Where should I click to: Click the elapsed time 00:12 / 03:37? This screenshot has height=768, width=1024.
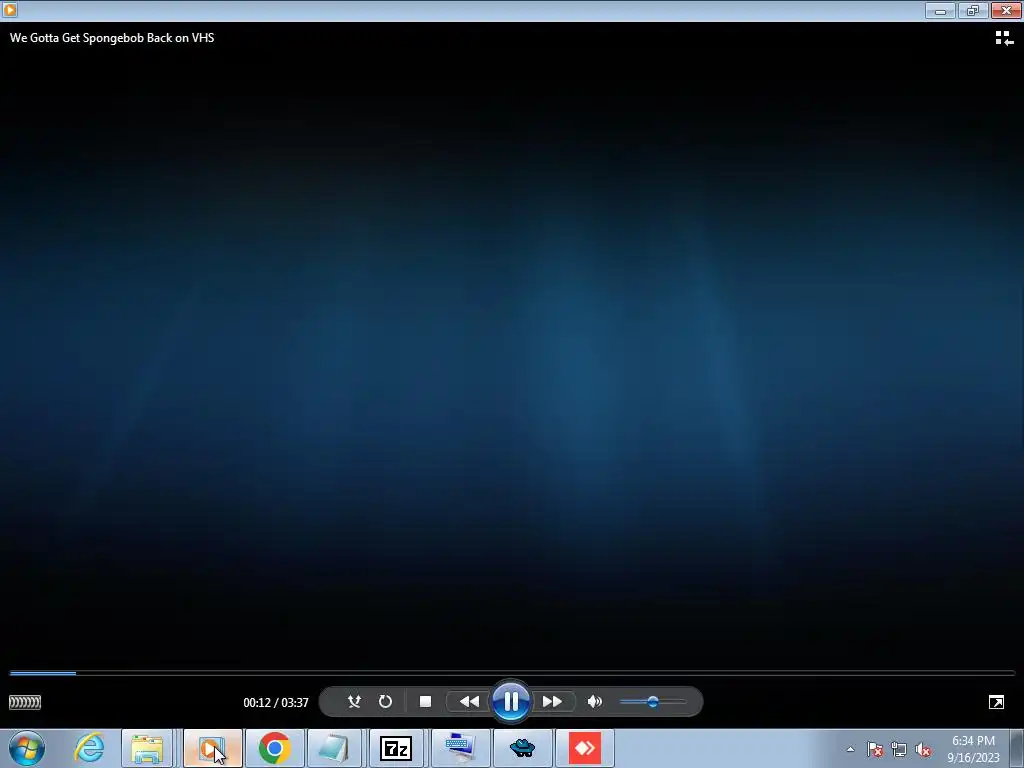click(x=276, y=703)
